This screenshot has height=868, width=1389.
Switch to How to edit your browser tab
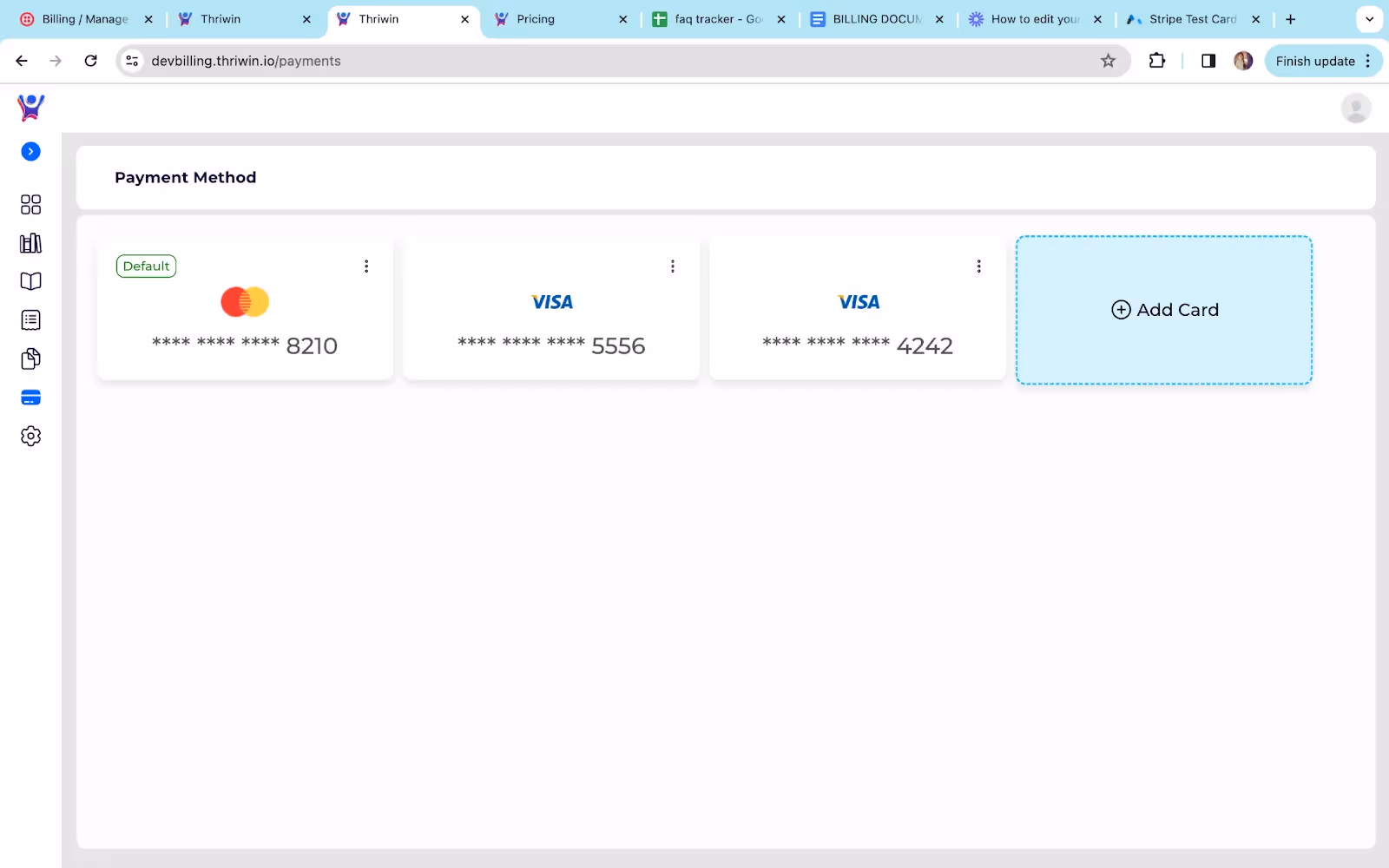pyautogui.click(x=1035, y=19)
